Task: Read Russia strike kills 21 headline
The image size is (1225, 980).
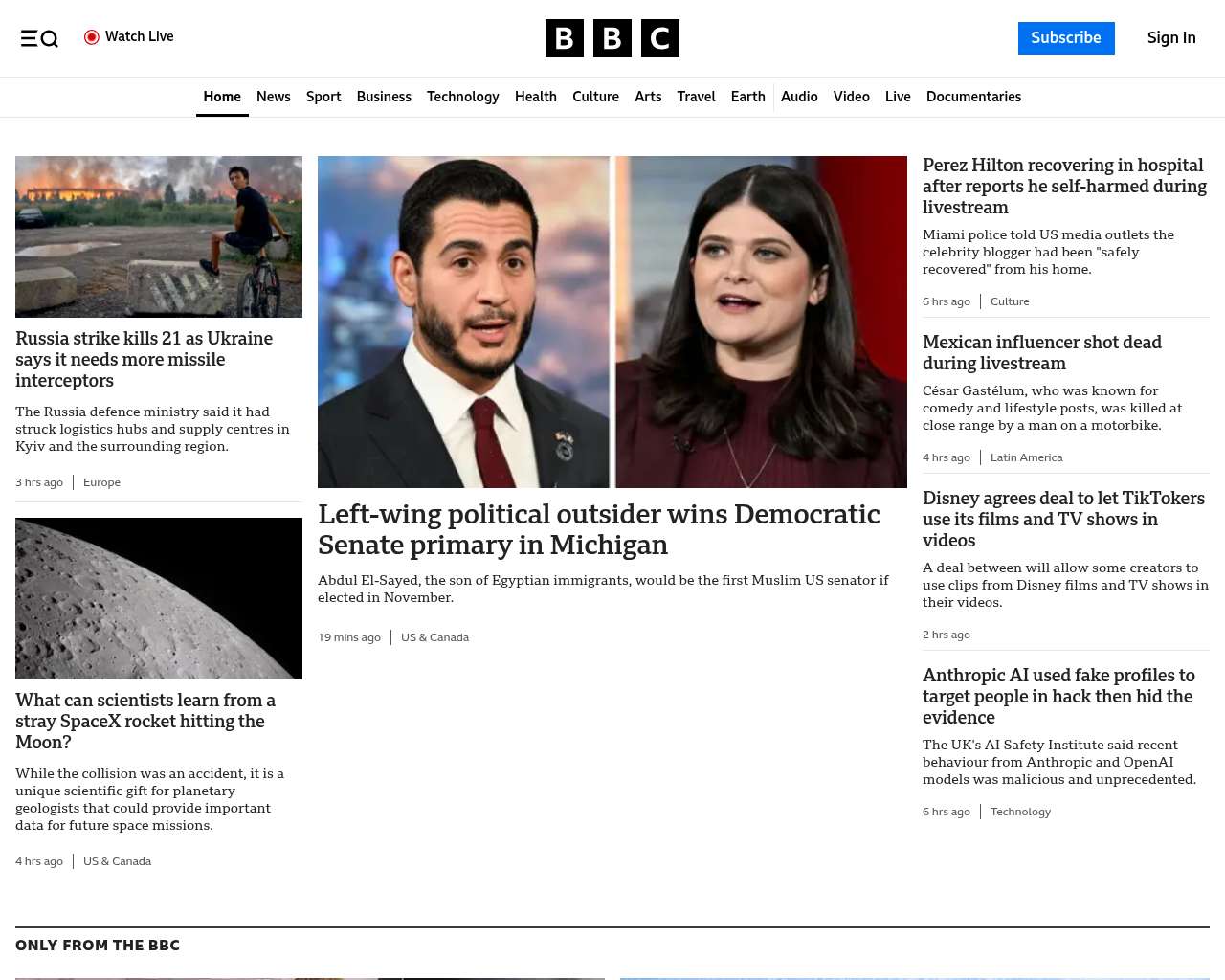Action: pos(144,360)
